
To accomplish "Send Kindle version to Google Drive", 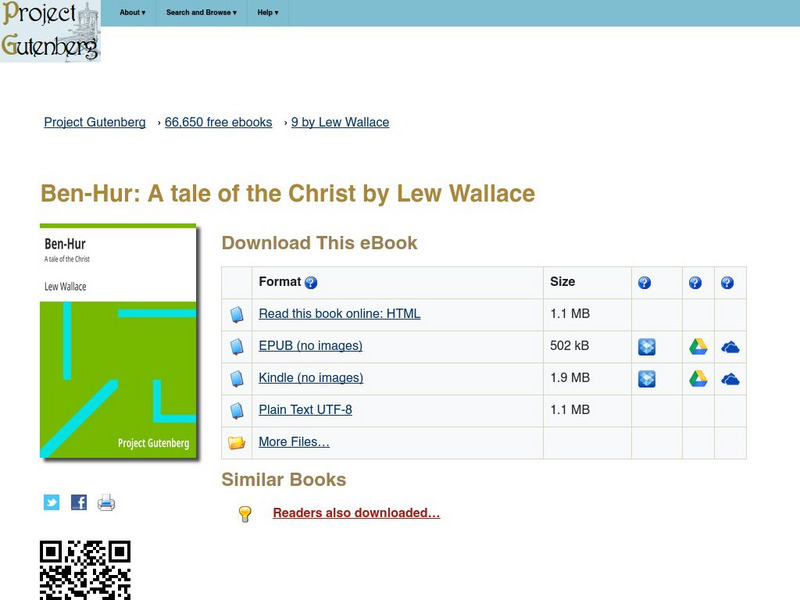I will click(697, 377).
